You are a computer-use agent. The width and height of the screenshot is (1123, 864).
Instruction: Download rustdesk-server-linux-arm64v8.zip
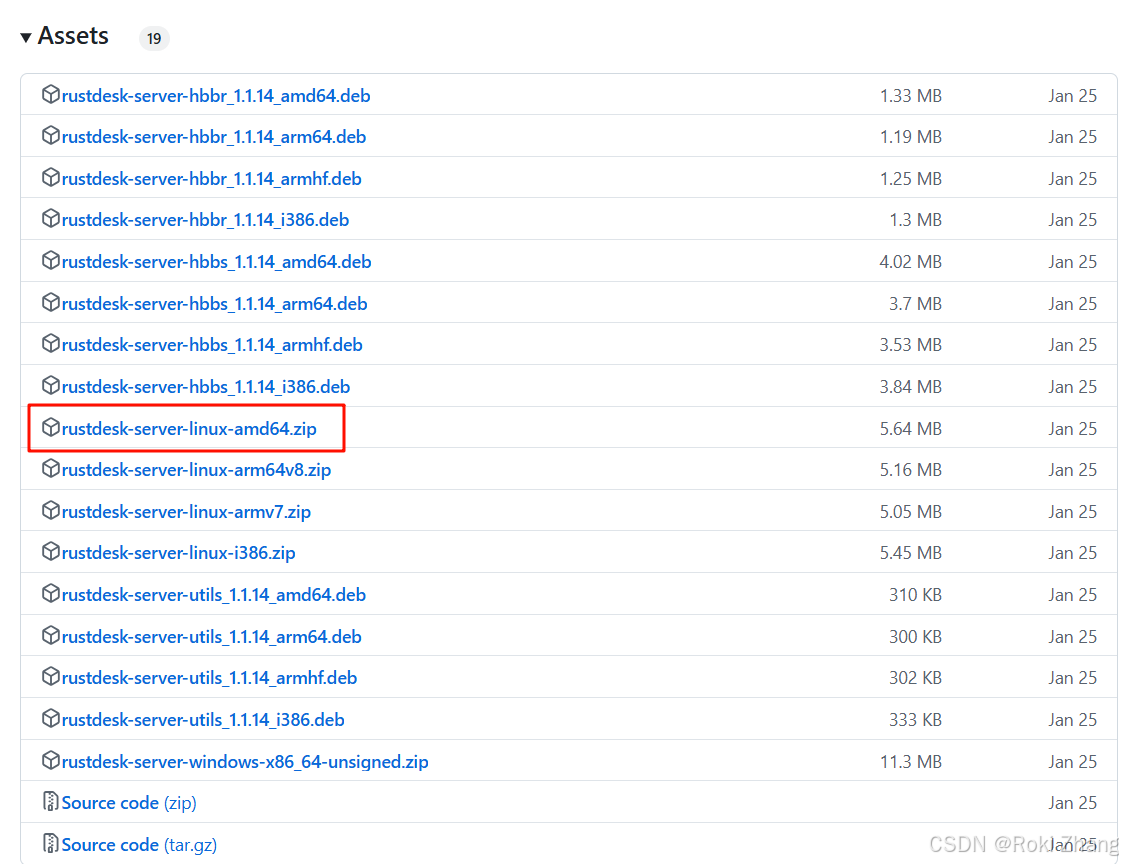pos(196,470)
